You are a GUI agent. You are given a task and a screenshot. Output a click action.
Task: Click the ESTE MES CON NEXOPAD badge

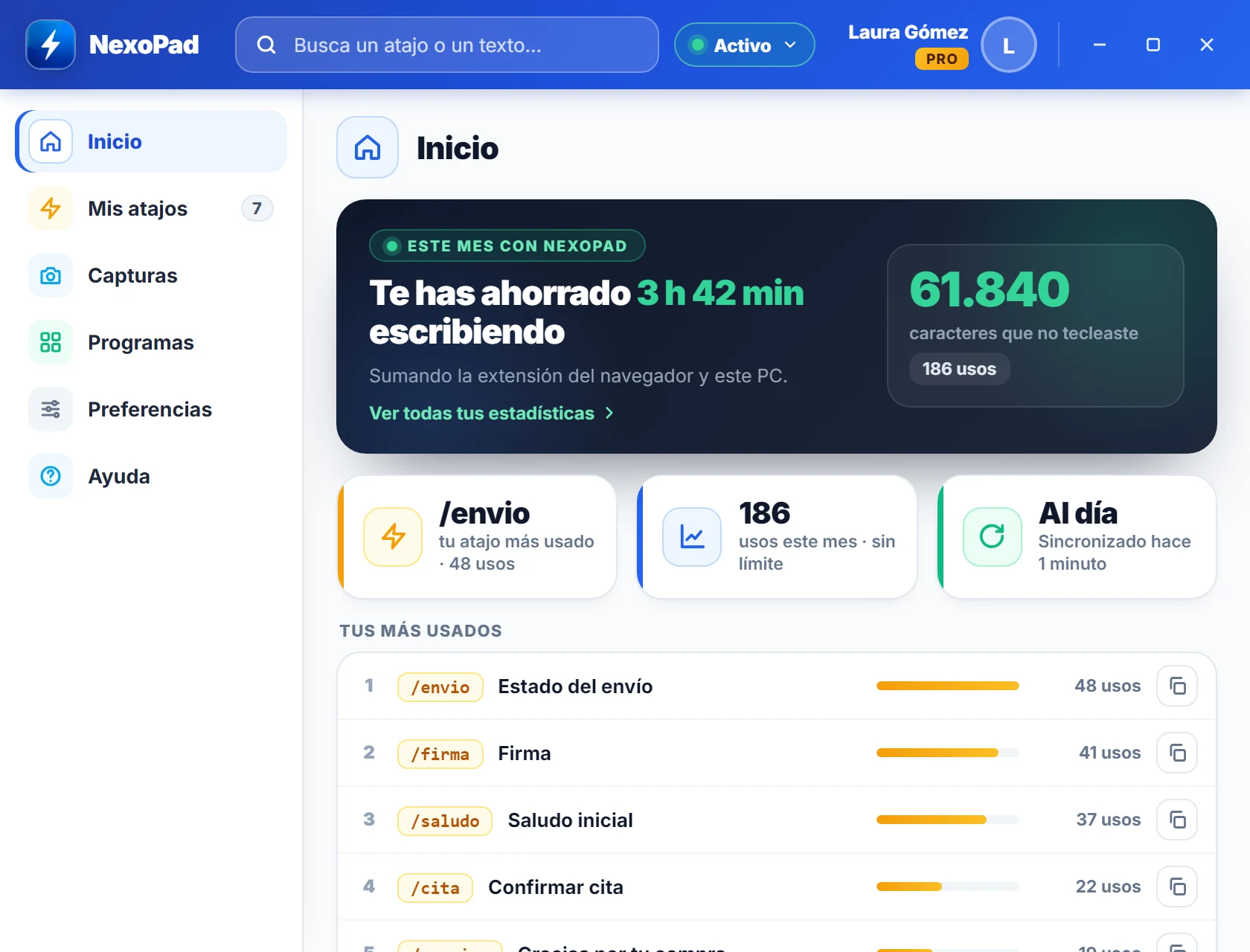507,245
